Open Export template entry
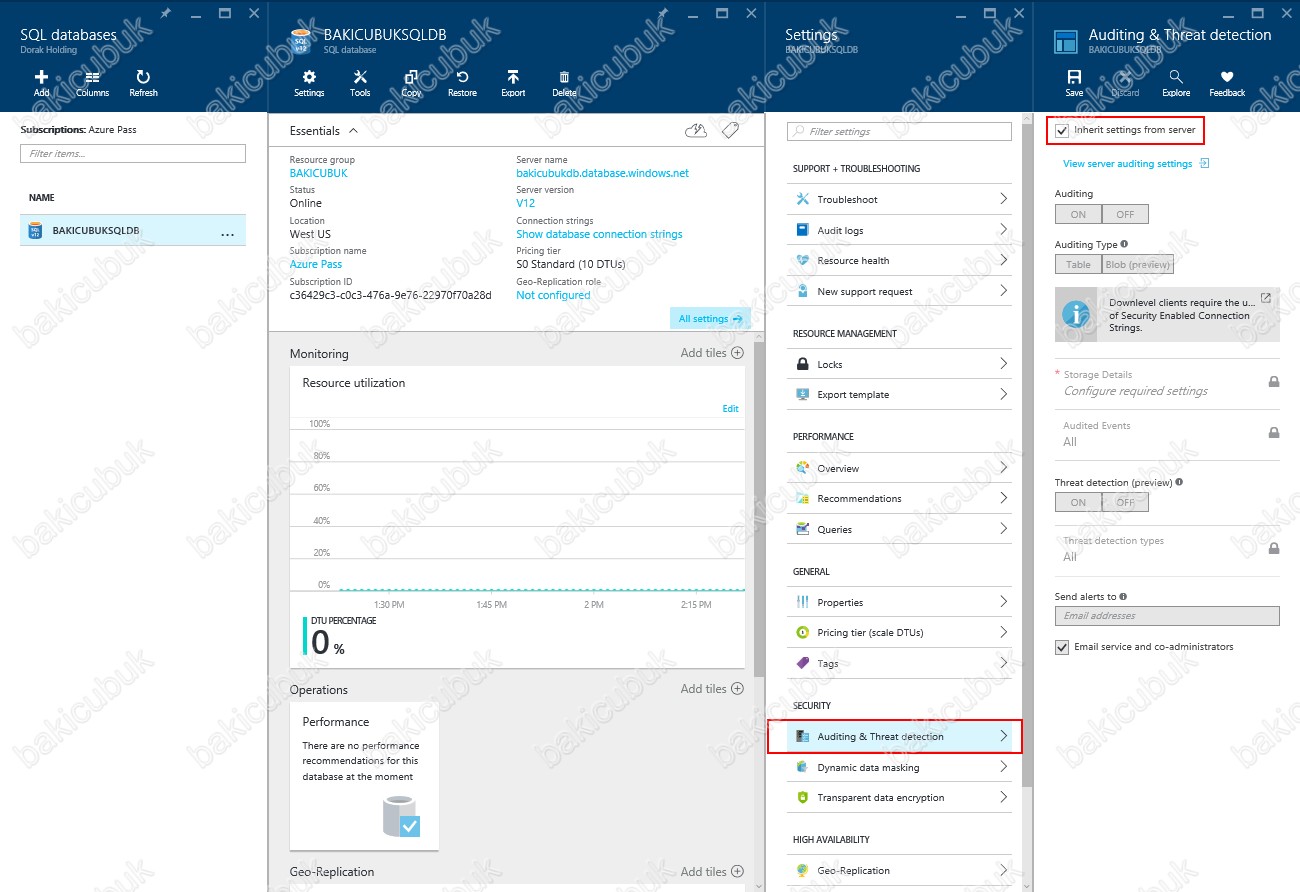Viewport: 1300px width, 892px height. click(899, 394)
